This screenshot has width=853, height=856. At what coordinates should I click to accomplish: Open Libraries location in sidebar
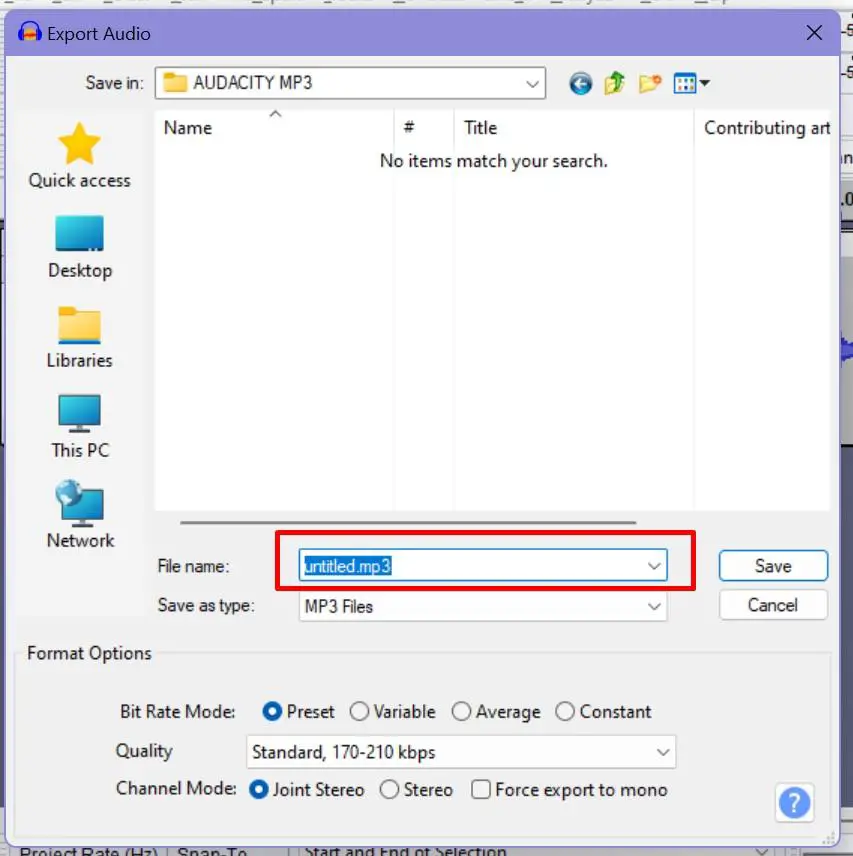point(80,338)
